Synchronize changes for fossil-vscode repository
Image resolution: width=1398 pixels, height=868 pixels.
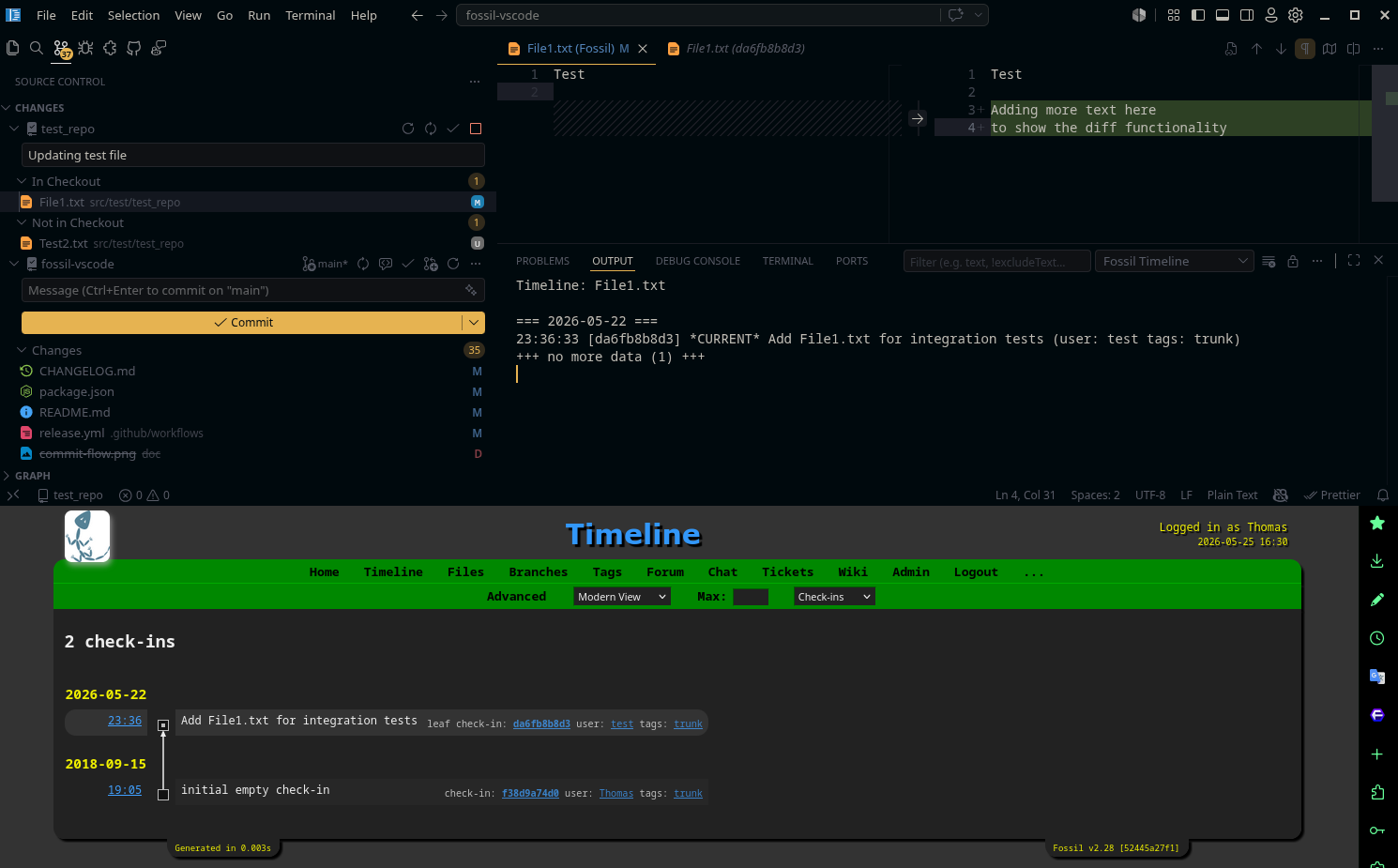[363, 264]
